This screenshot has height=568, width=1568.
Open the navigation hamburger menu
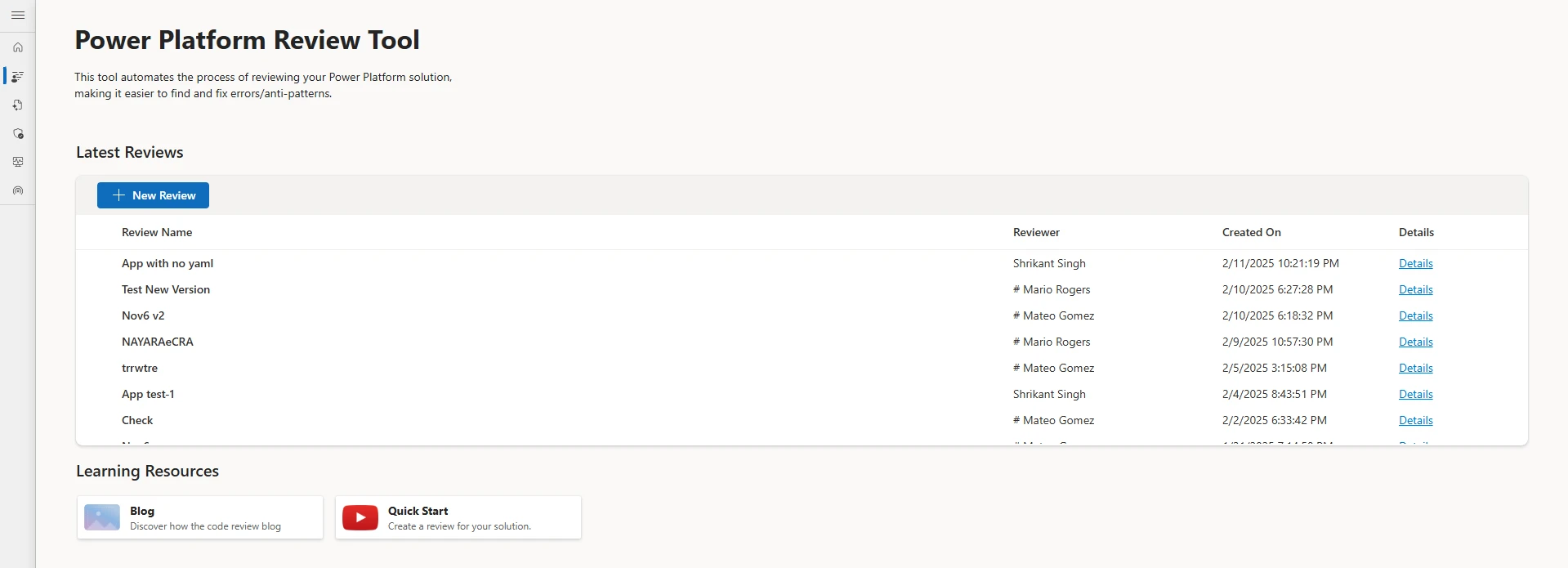point(18,15)
